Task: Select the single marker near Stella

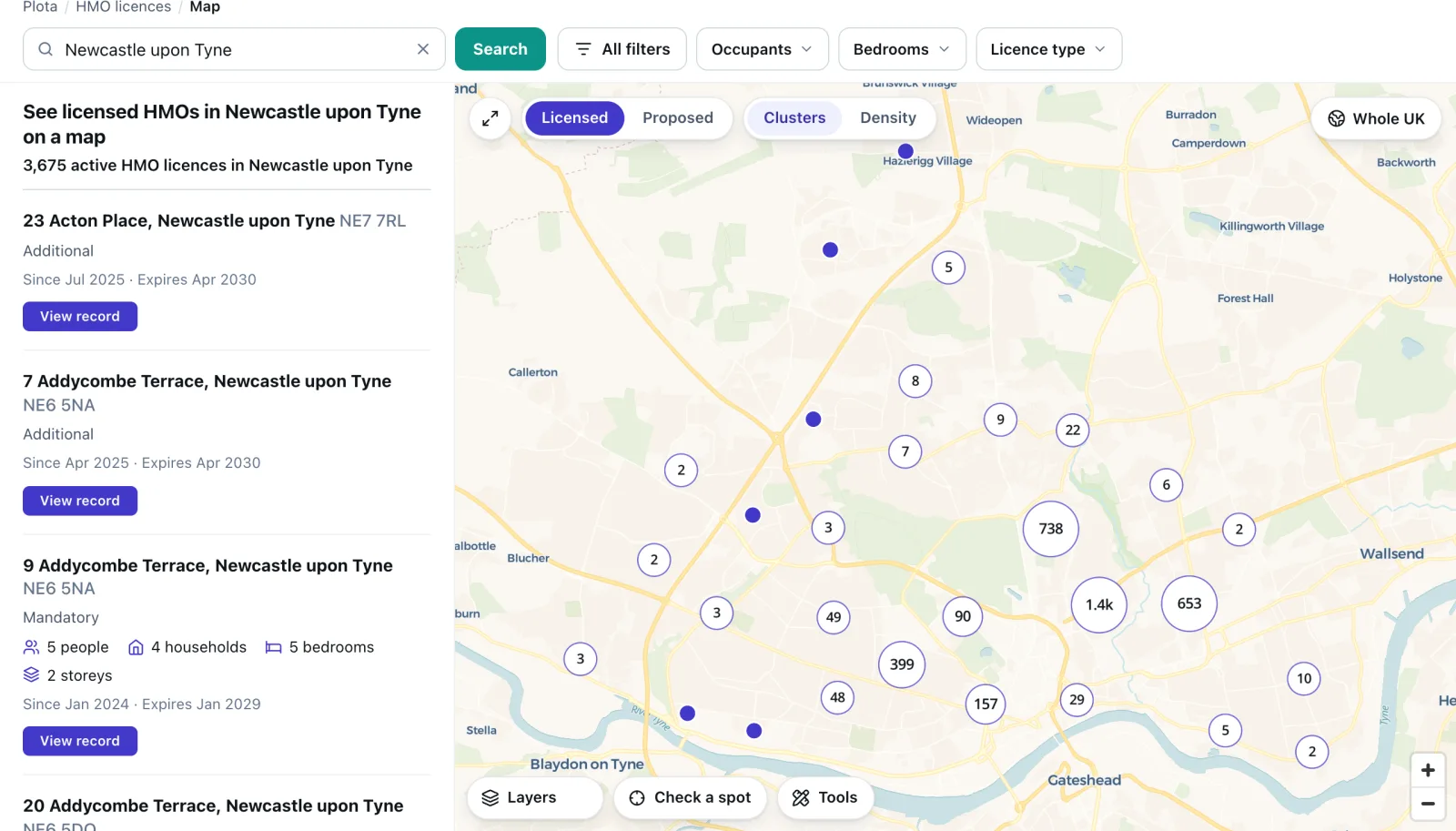Action: tap(688, 714)
